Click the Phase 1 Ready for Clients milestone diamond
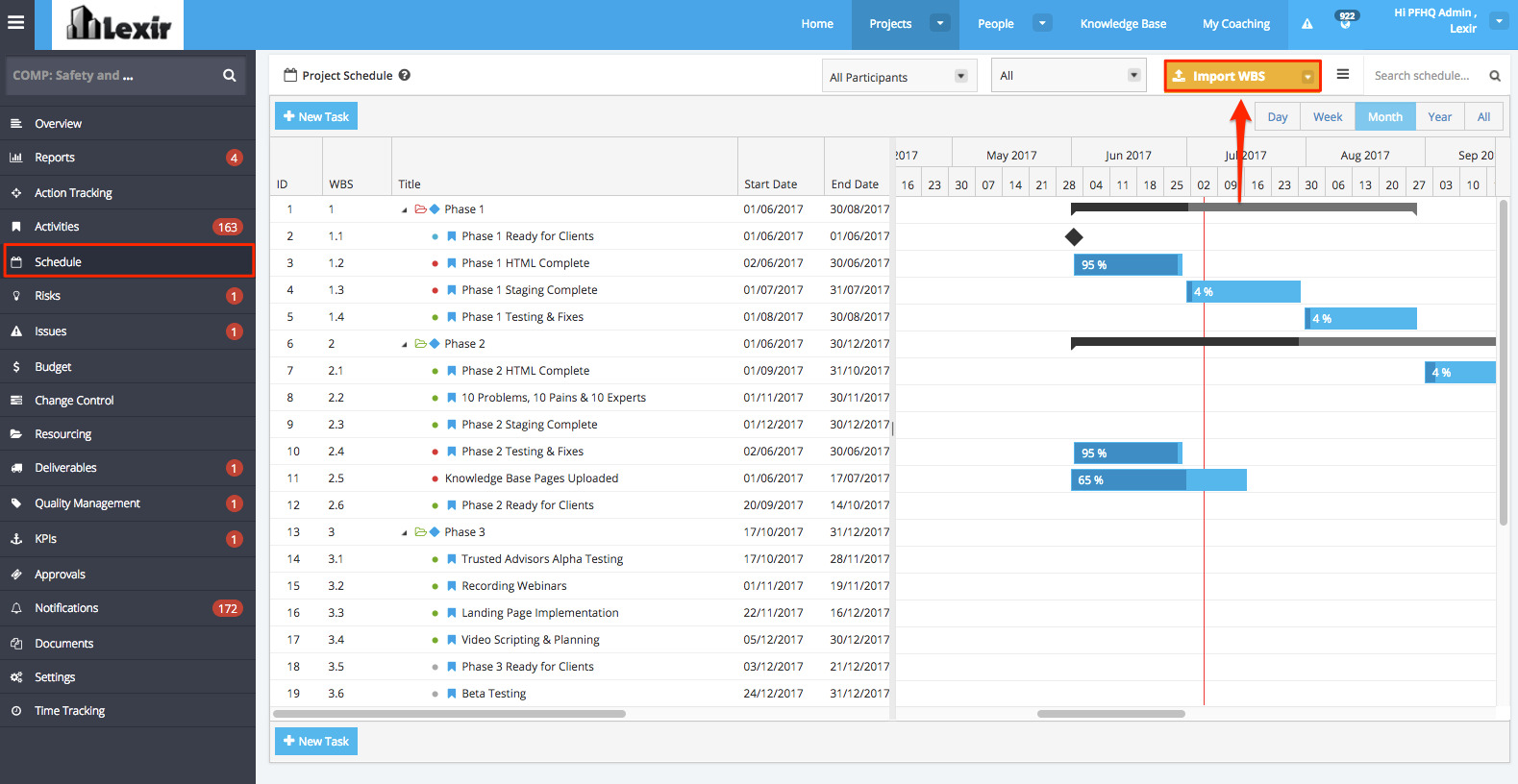 [x=1074, y=236]
